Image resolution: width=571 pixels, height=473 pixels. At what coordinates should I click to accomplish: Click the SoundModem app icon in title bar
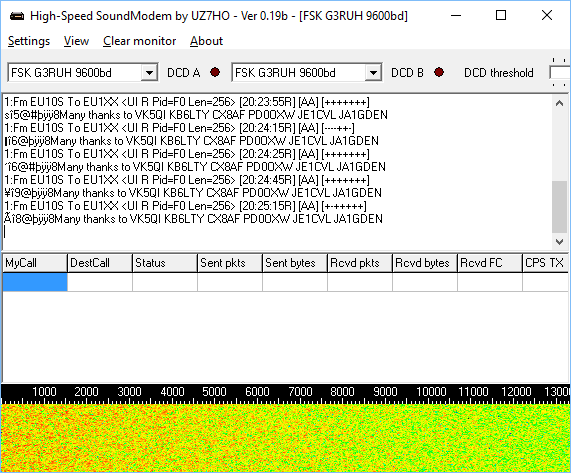(17, 16)
